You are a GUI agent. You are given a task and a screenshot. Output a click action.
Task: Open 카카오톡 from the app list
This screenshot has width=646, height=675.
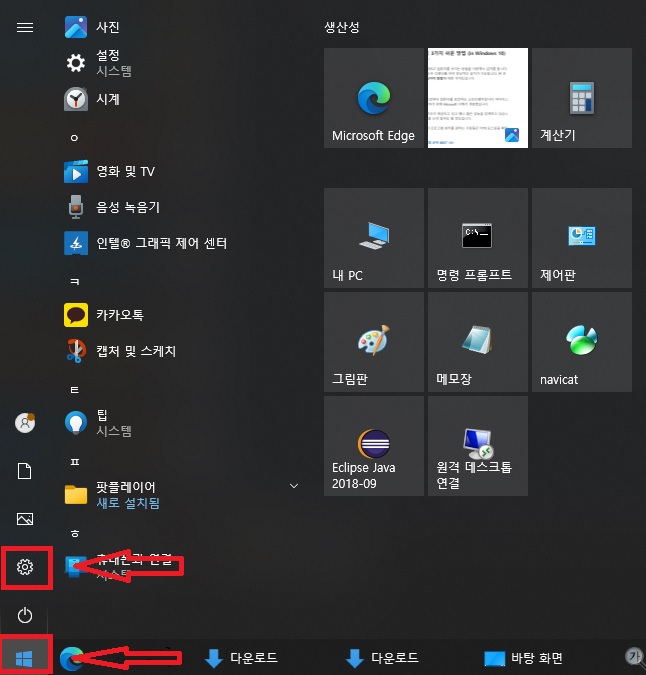coord(120,315)
